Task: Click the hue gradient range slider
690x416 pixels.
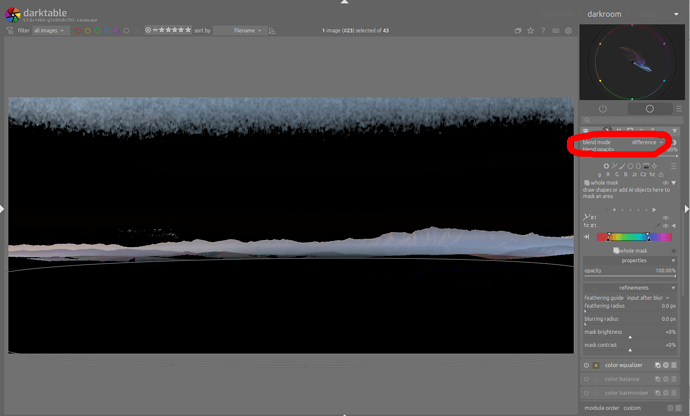Action: (x=634, y=237)
